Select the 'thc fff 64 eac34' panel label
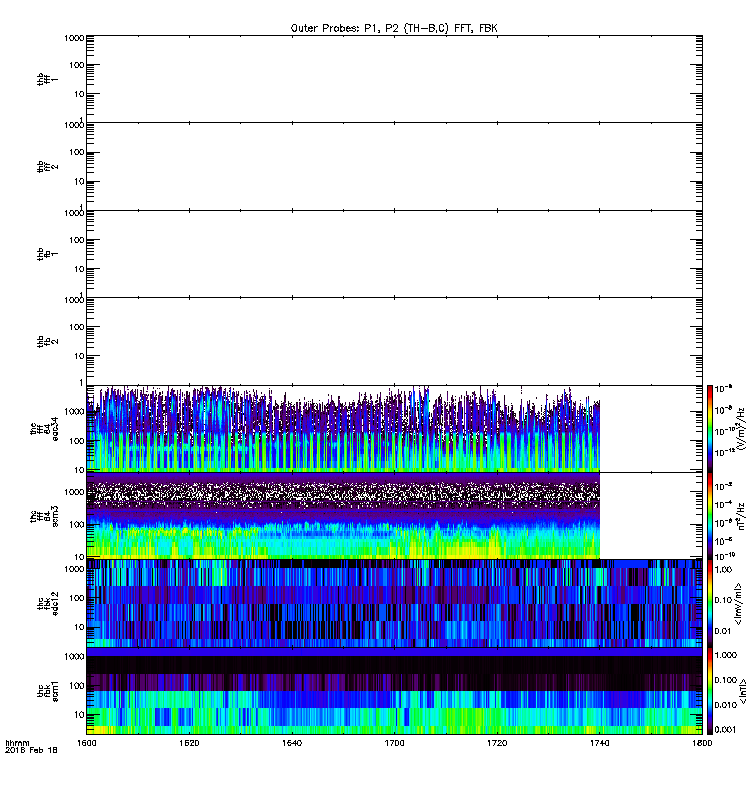 44,429
